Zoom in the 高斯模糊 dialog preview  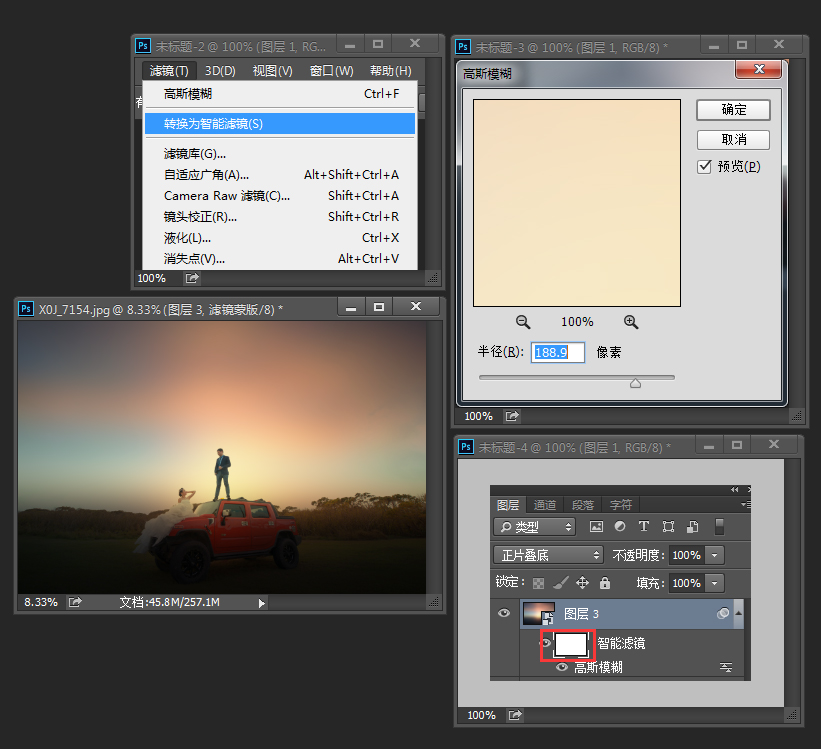click(x=631, y=322)
